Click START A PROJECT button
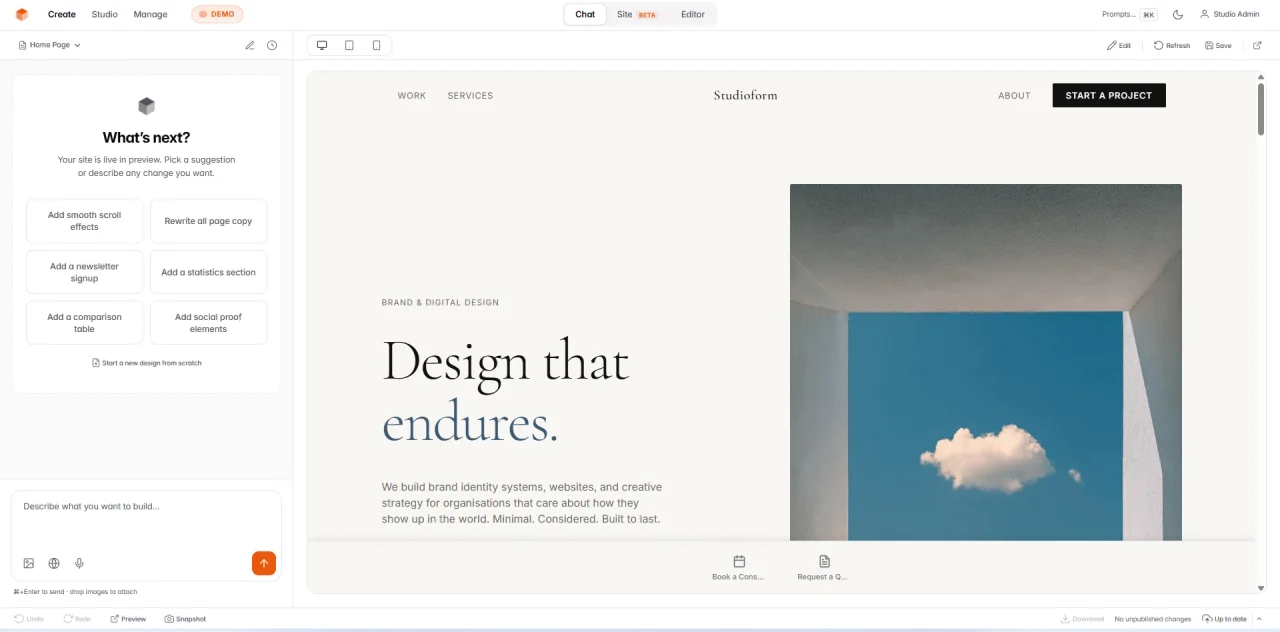 (1109, 95)
